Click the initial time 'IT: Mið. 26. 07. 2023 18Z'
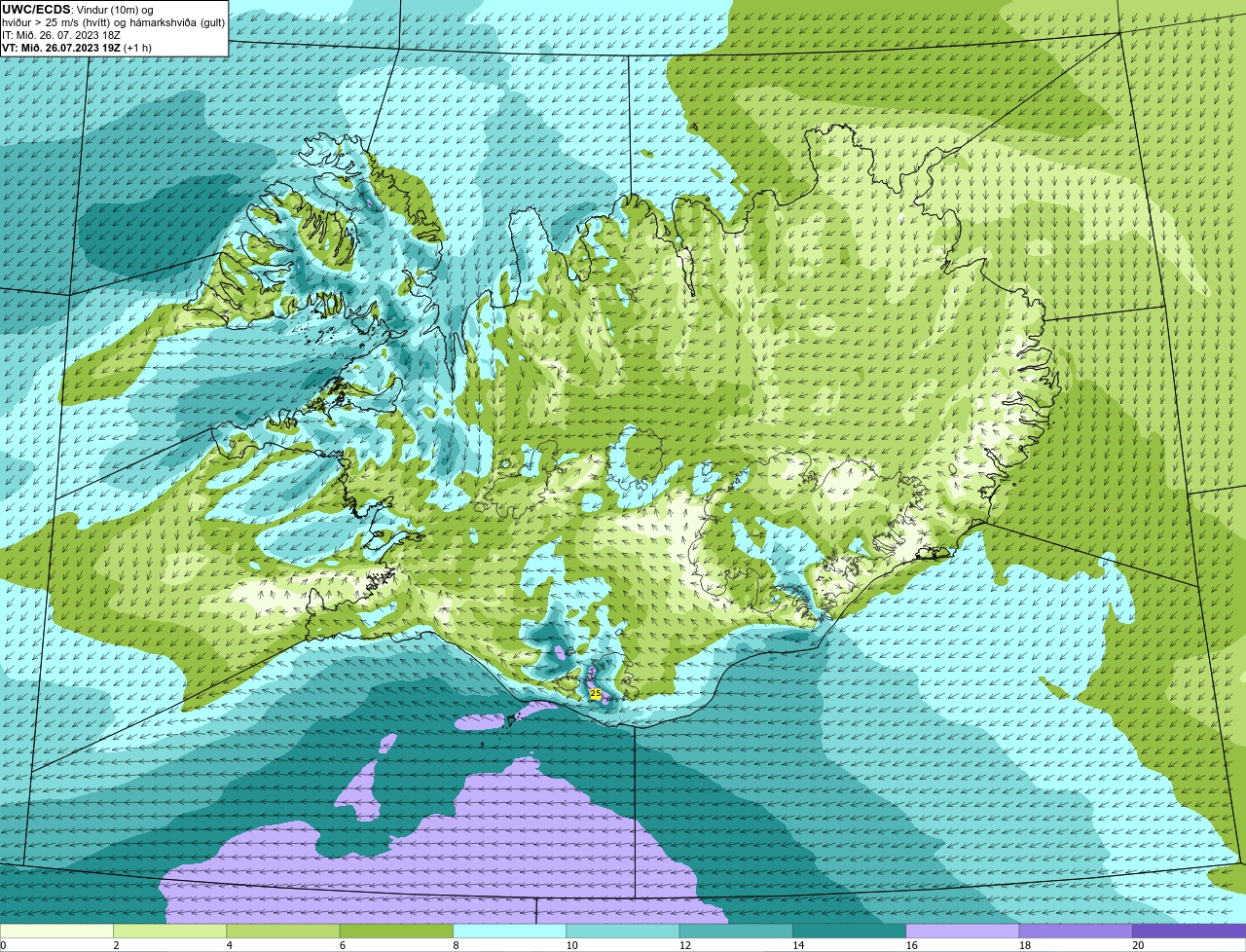The height and width of the screenshot is (952, 1246). (61, 35)
